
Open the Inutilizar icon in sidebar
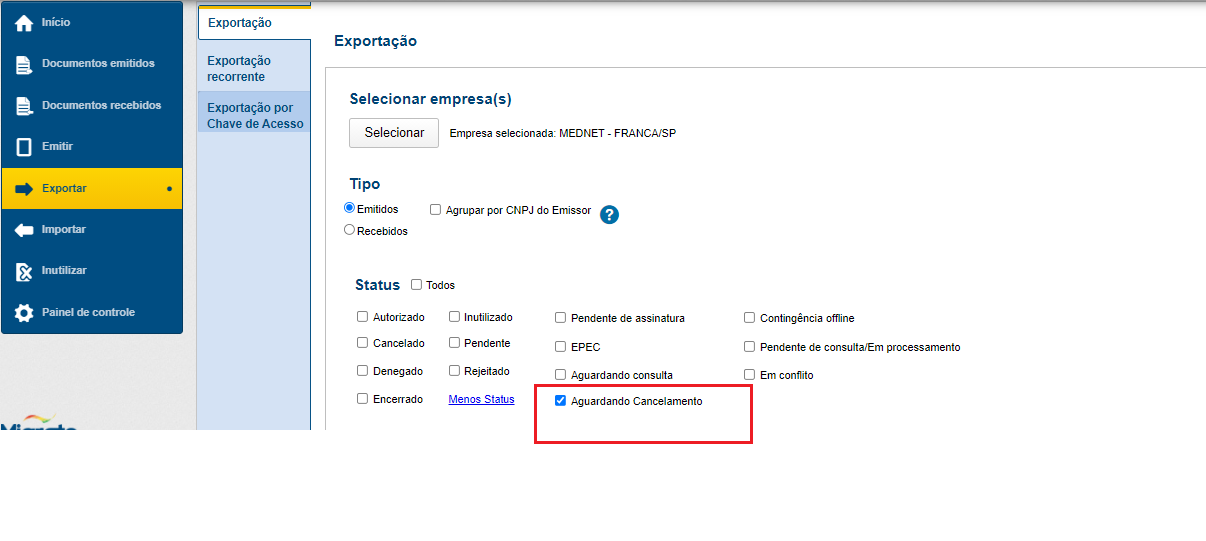pyautogui.click(x=24, y=272)
